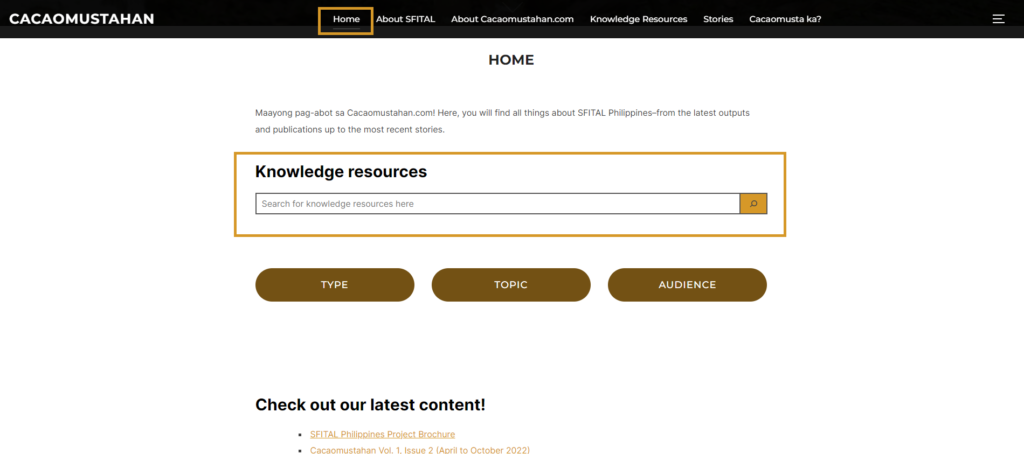The height and width of the screenshot is (454, 1024).
Task: Open Knowledge Resources in the navigation
Action: pyautogui.click(x=639, y=19)
